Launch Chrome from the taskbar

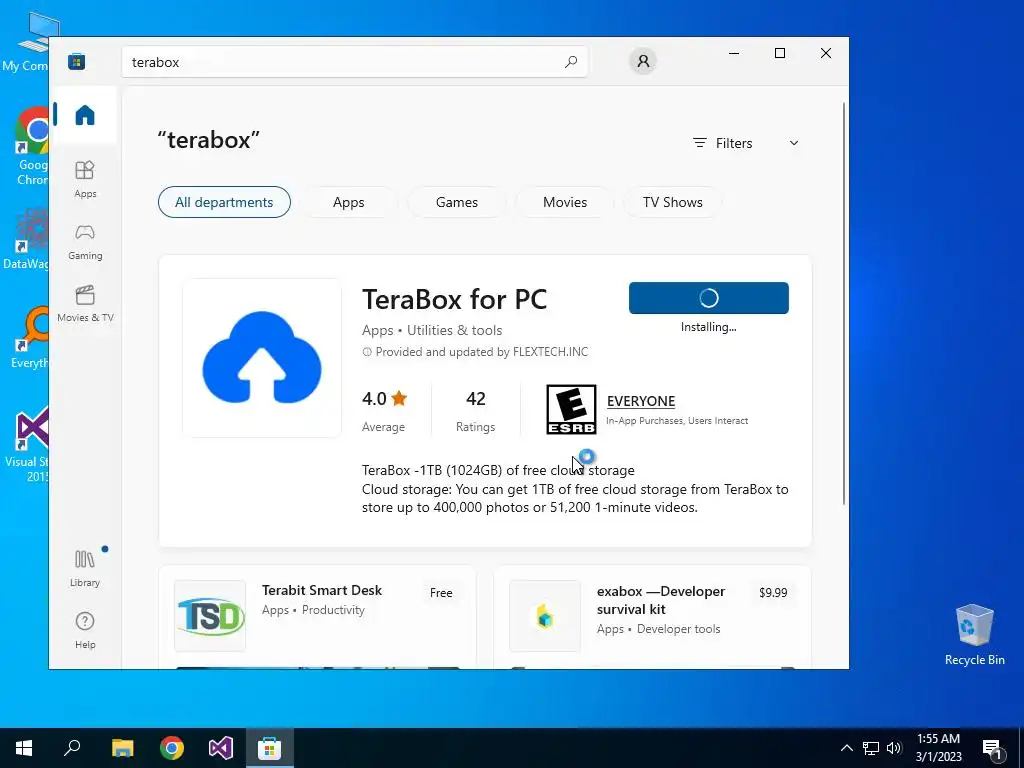(172, 748)
